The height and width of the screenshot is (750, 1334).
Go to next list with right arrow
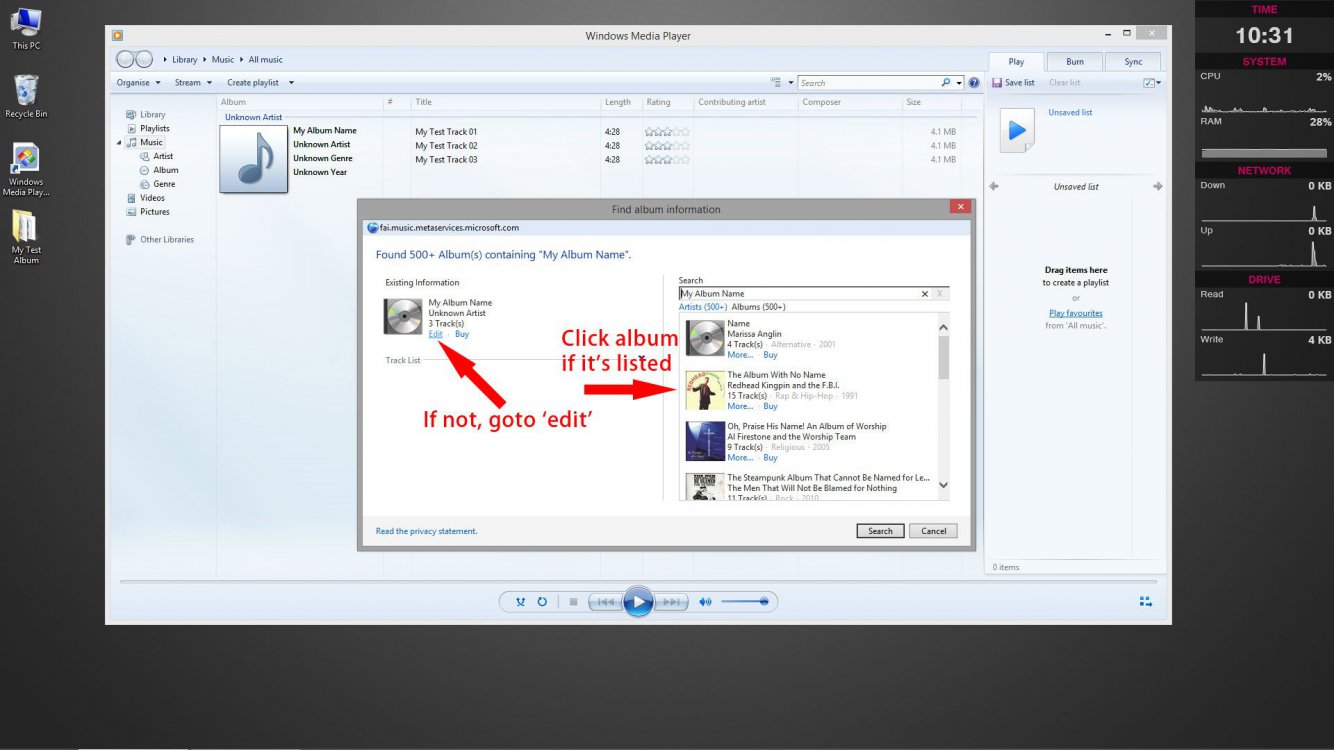(1158, 186)
